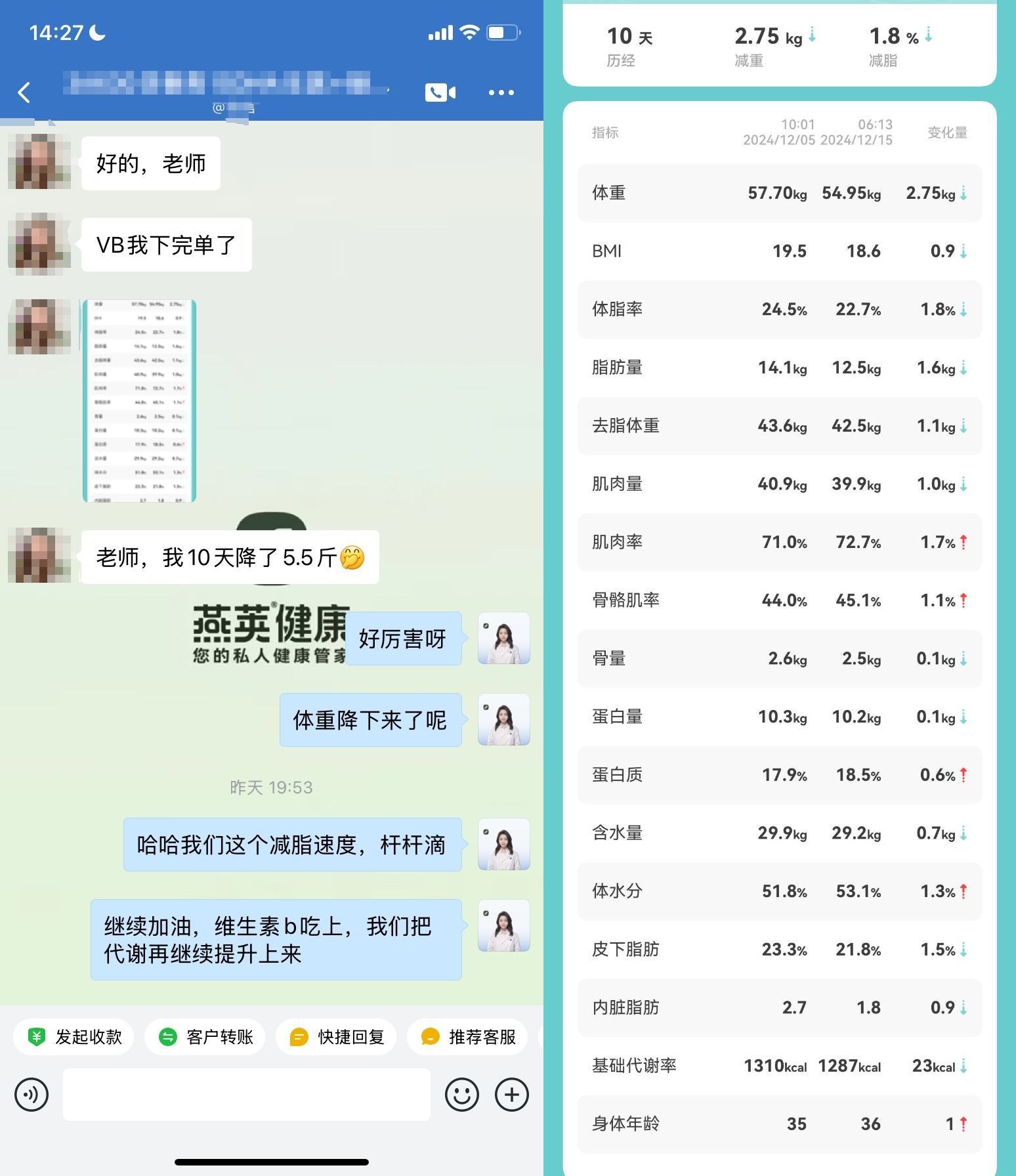Open the emoji smiley picker
Viewport: 1016px width, 1176px height.
point(462,1095)
